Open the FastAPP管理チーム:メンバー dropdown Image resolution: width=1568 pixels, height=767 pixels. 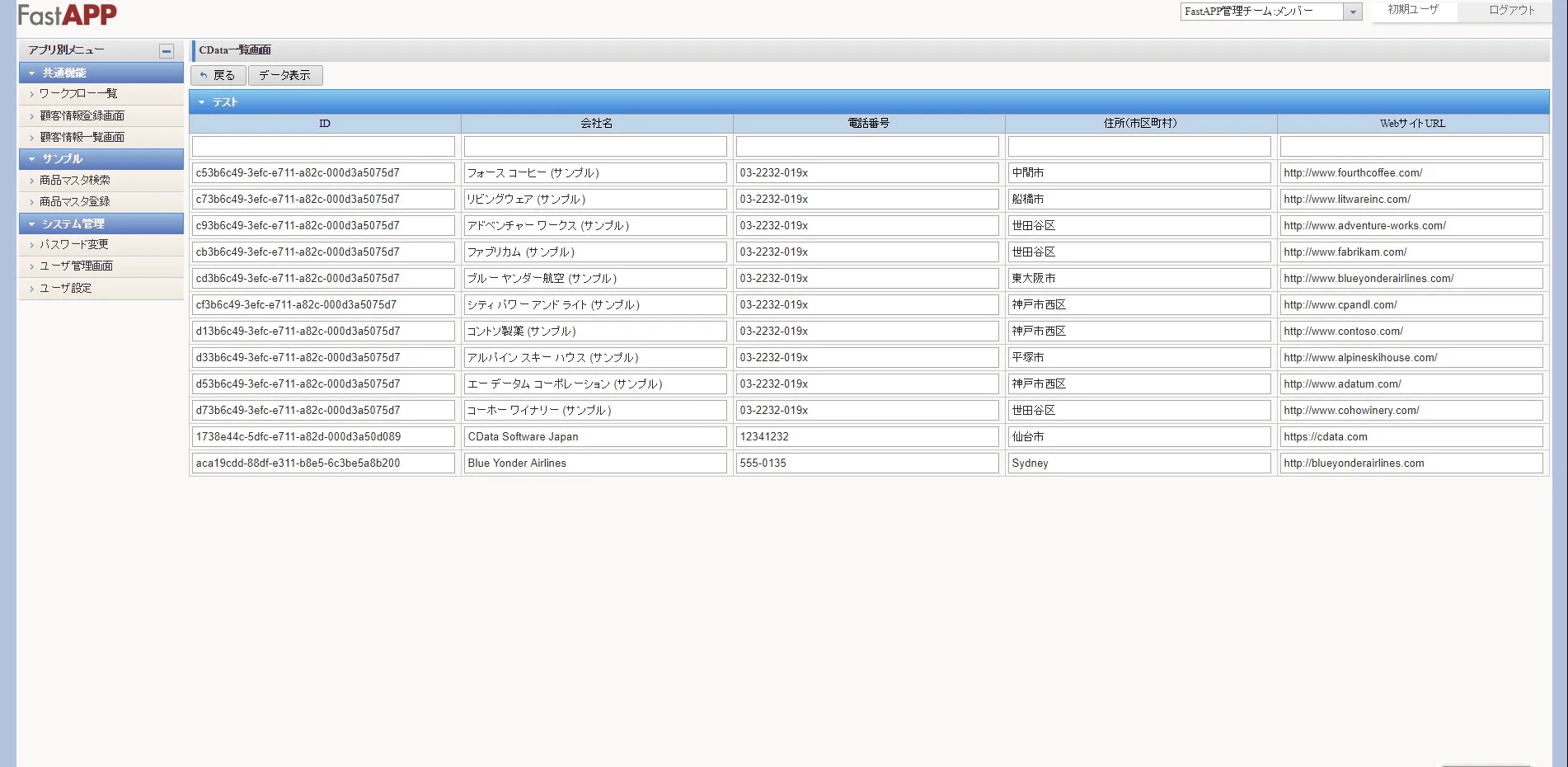point(1353,12)
